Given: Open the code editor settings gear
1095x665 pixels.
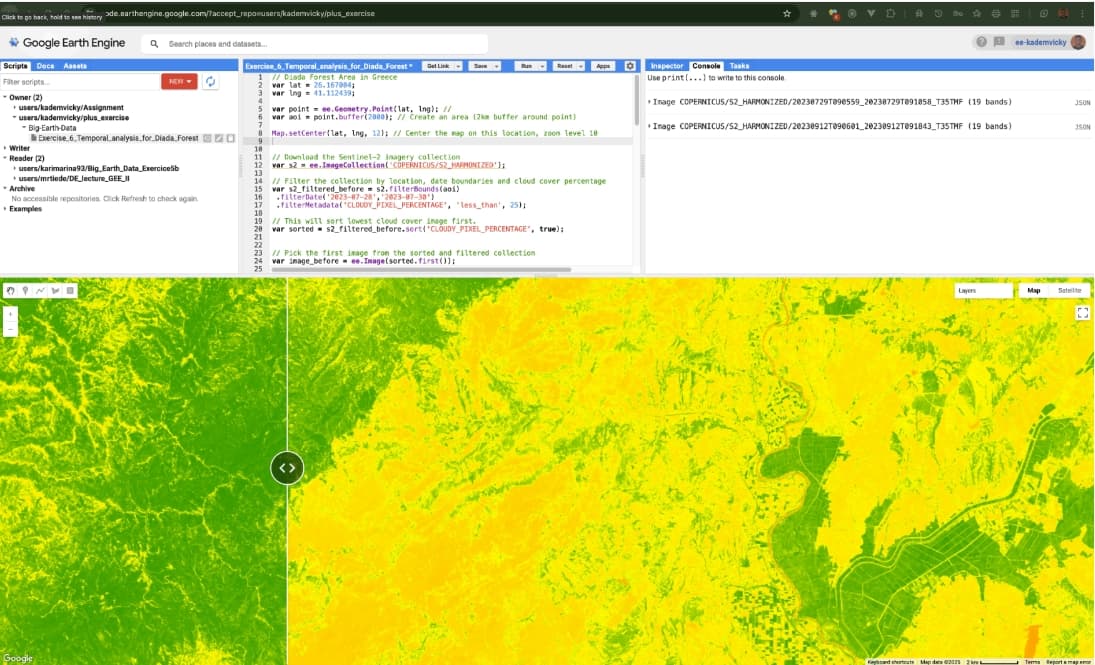Looking at the screenshot, I should (629, 64).
